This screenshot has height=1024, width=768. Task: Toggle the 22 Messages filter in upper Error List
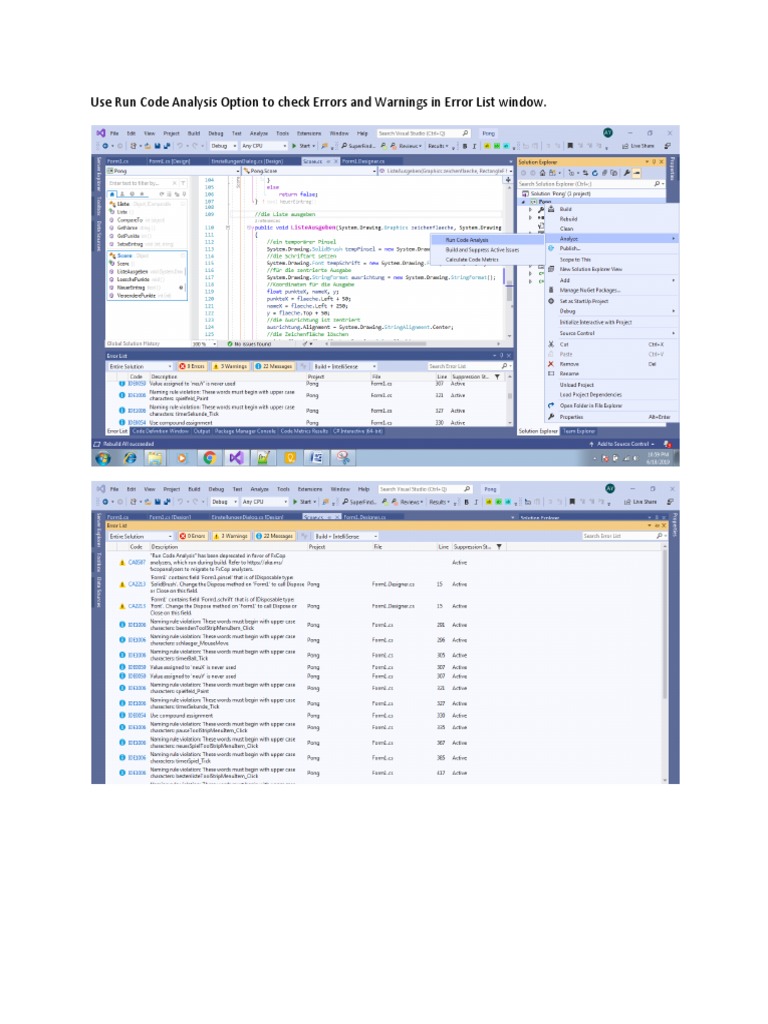[273, 367]
